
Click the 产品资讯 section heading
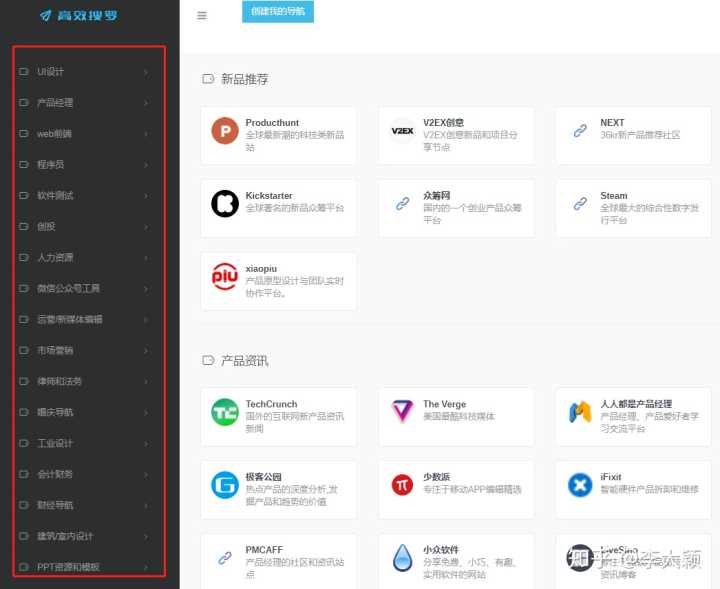click(244, 360)
